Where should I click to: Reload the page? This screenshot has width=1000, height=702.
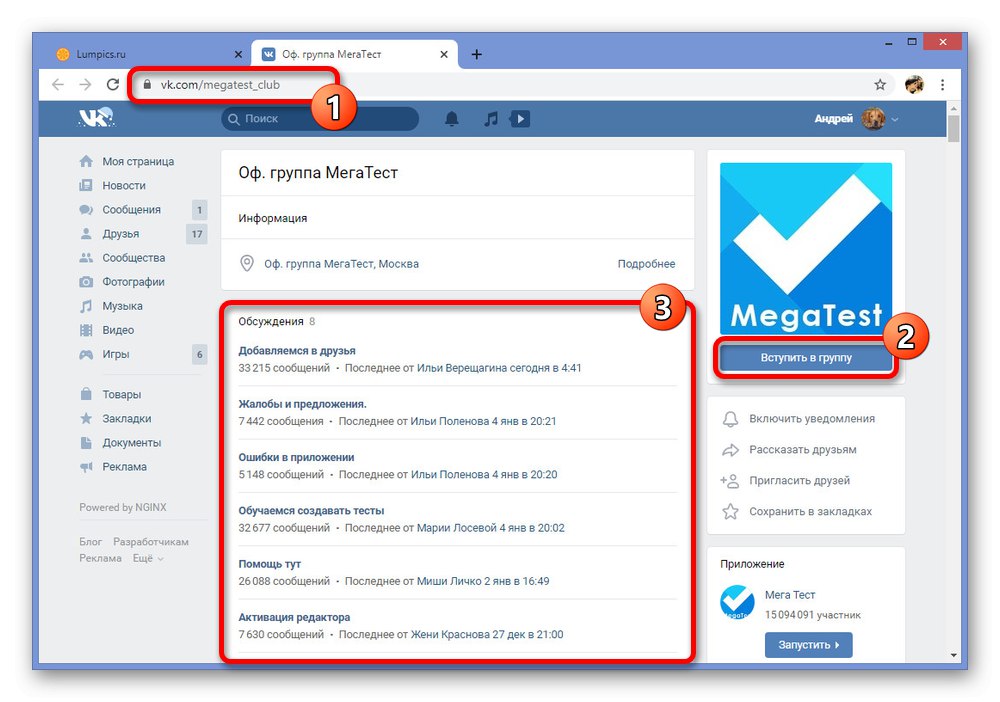tap(113, 85)
